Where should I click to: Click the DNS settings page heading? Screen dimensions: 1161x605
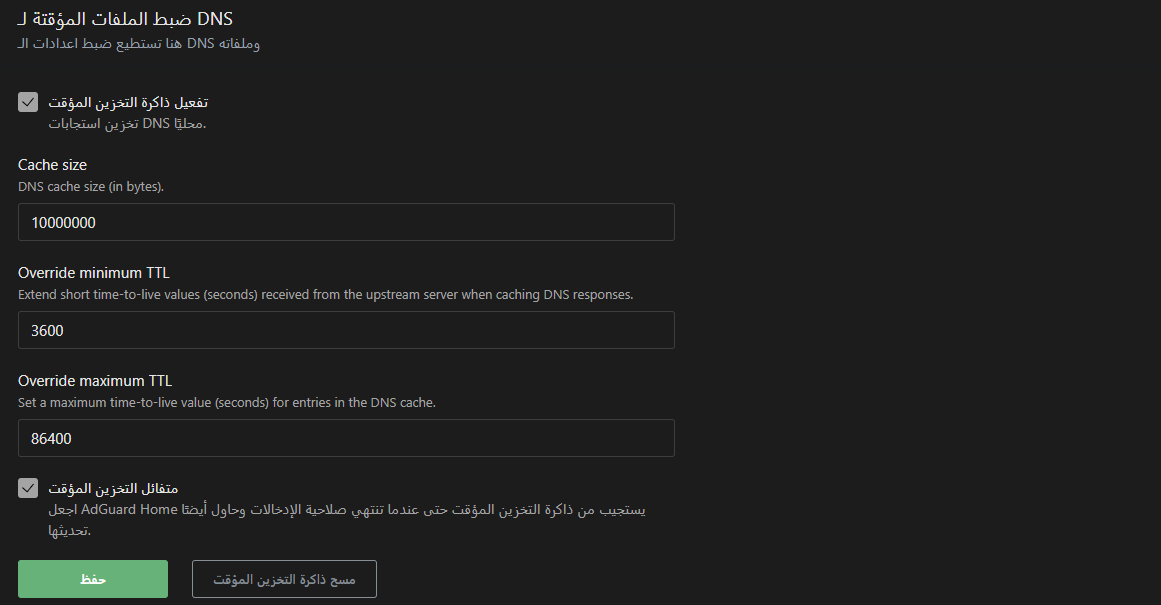pyautogui.click(x=125, y=17)
